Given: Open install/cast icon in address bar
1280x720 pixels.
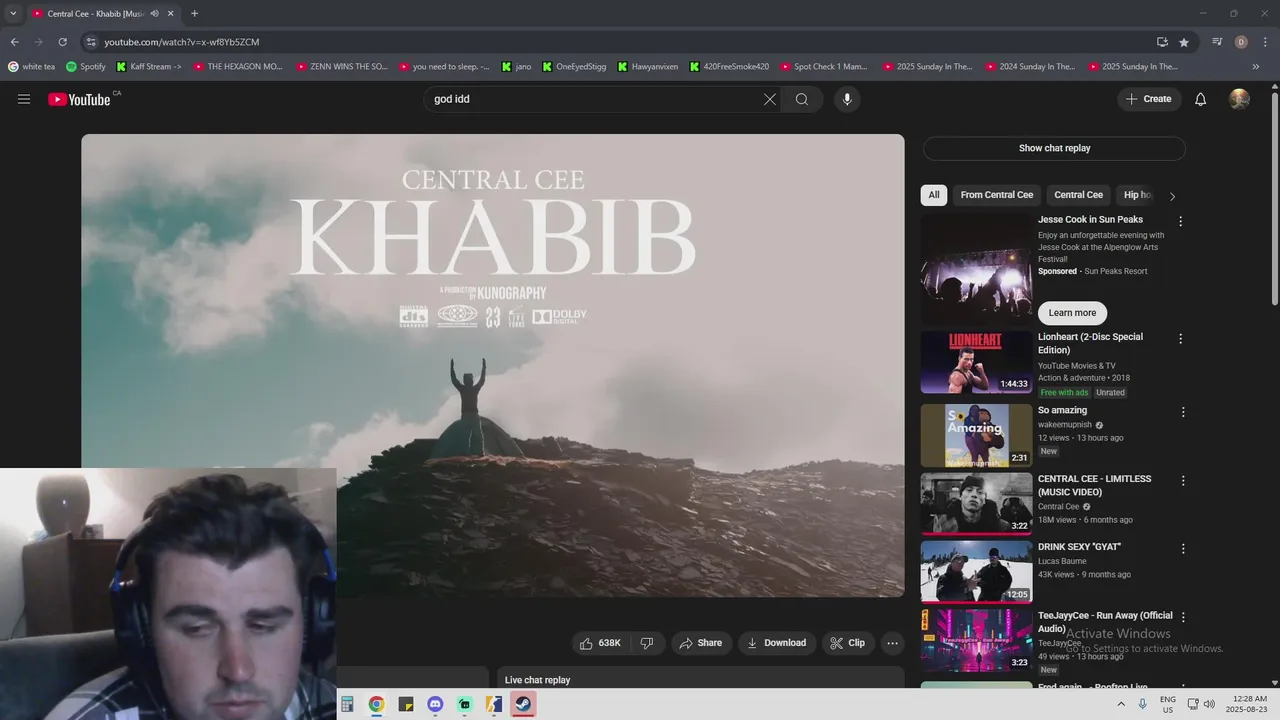Looking at the screenshot, I should [x=1162, y=42].
